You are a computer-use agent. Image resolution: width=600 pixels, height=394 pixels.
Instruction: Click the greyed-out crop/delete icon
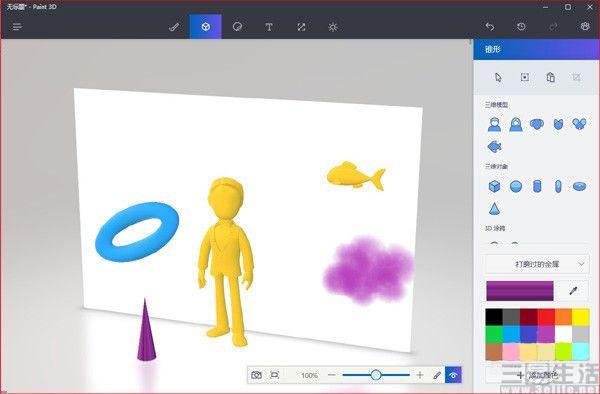576,78
